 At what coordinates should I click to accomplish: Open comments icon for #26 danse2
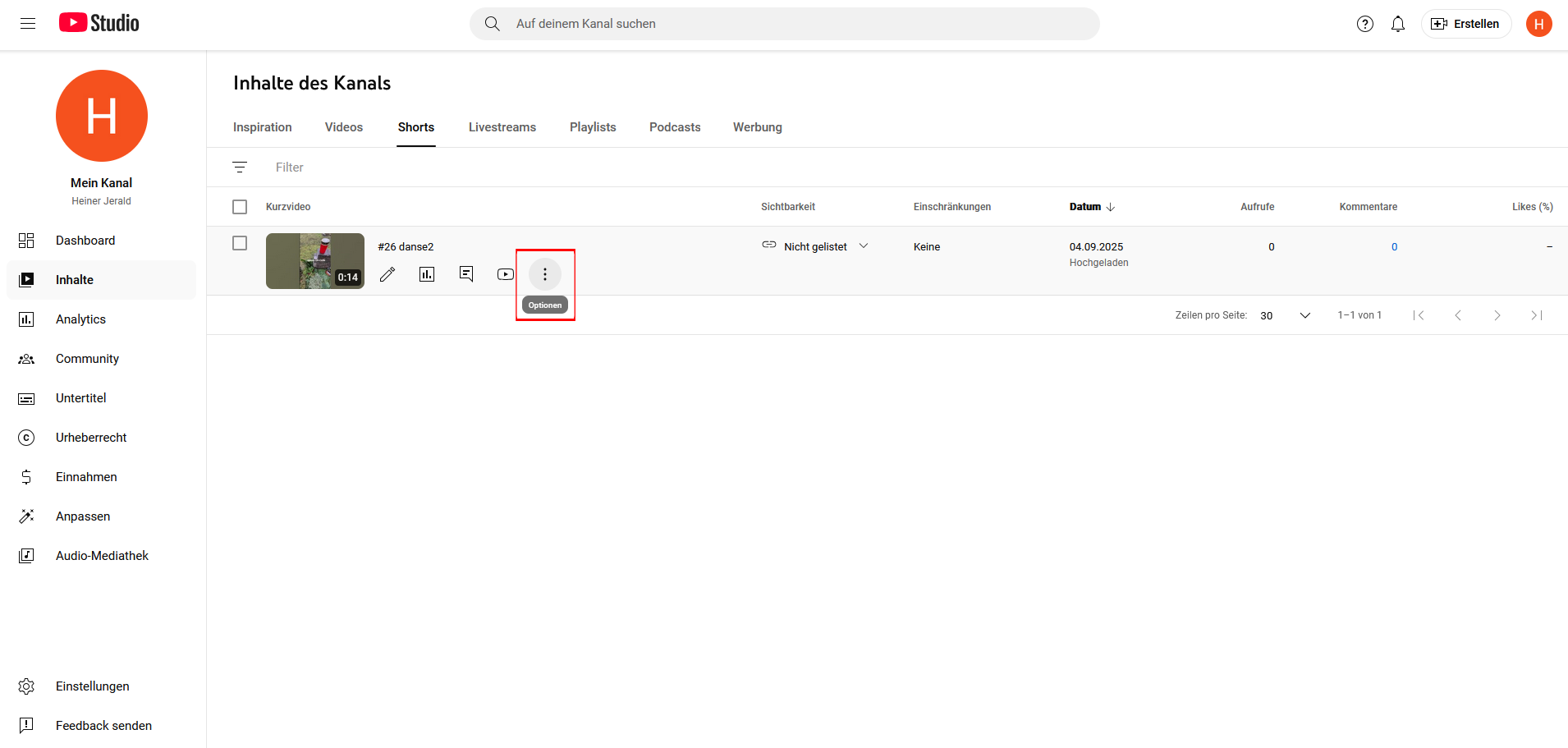(466, 274)
